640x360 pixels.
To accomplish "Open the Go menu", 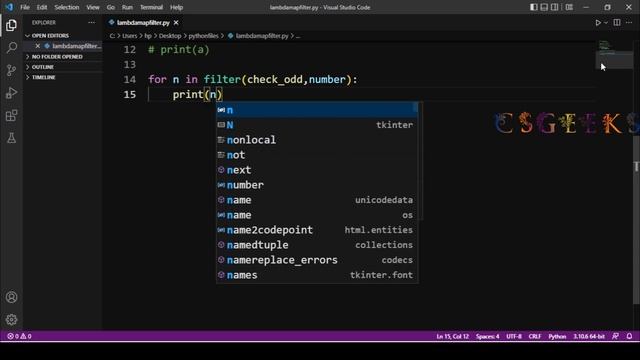I will (x=111, y=7).
